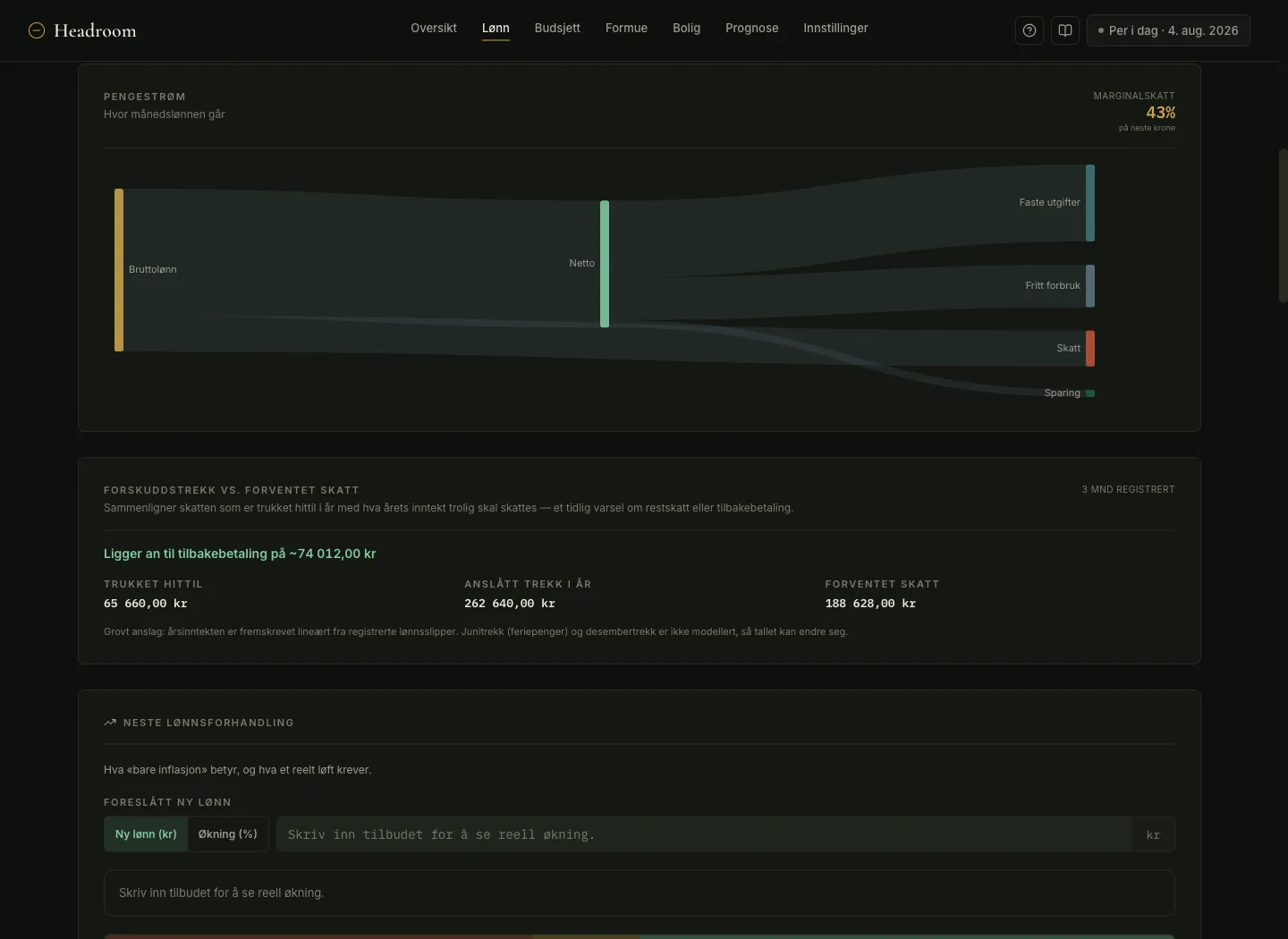
Task: Click the kr suffix on the input
Action: click(1153, 834)
